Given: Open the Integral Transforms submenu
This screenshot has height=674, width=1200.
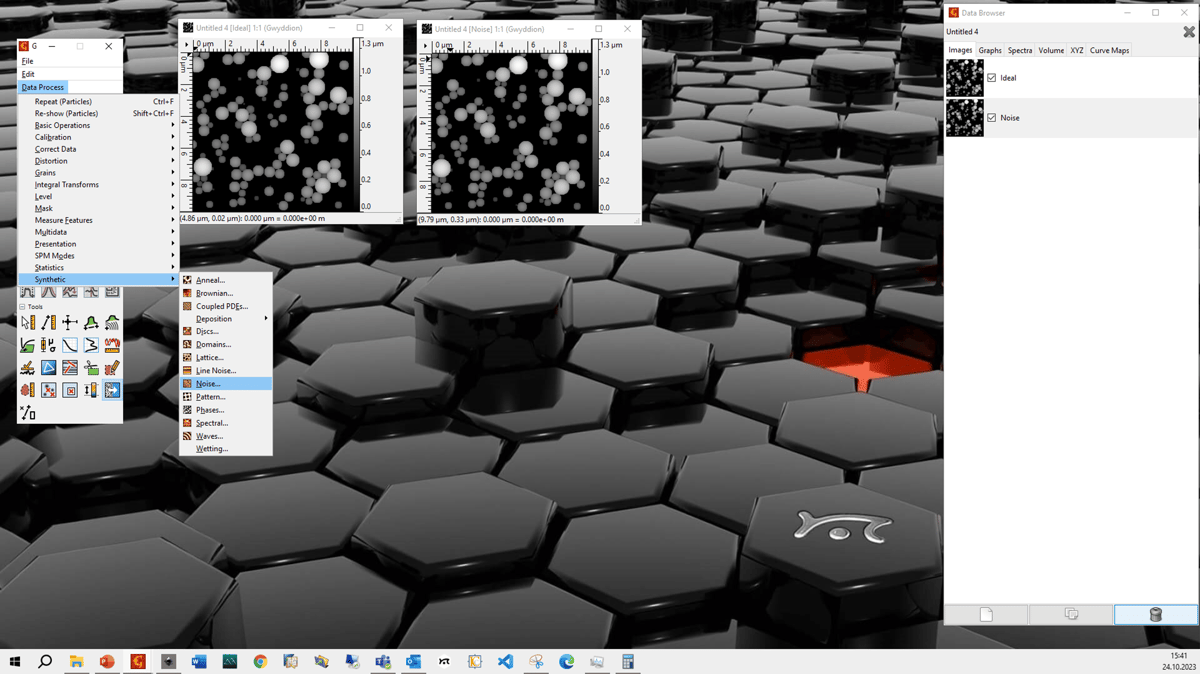Looking at the screenshot, I should pyautogui.click(x=98, y=185).
